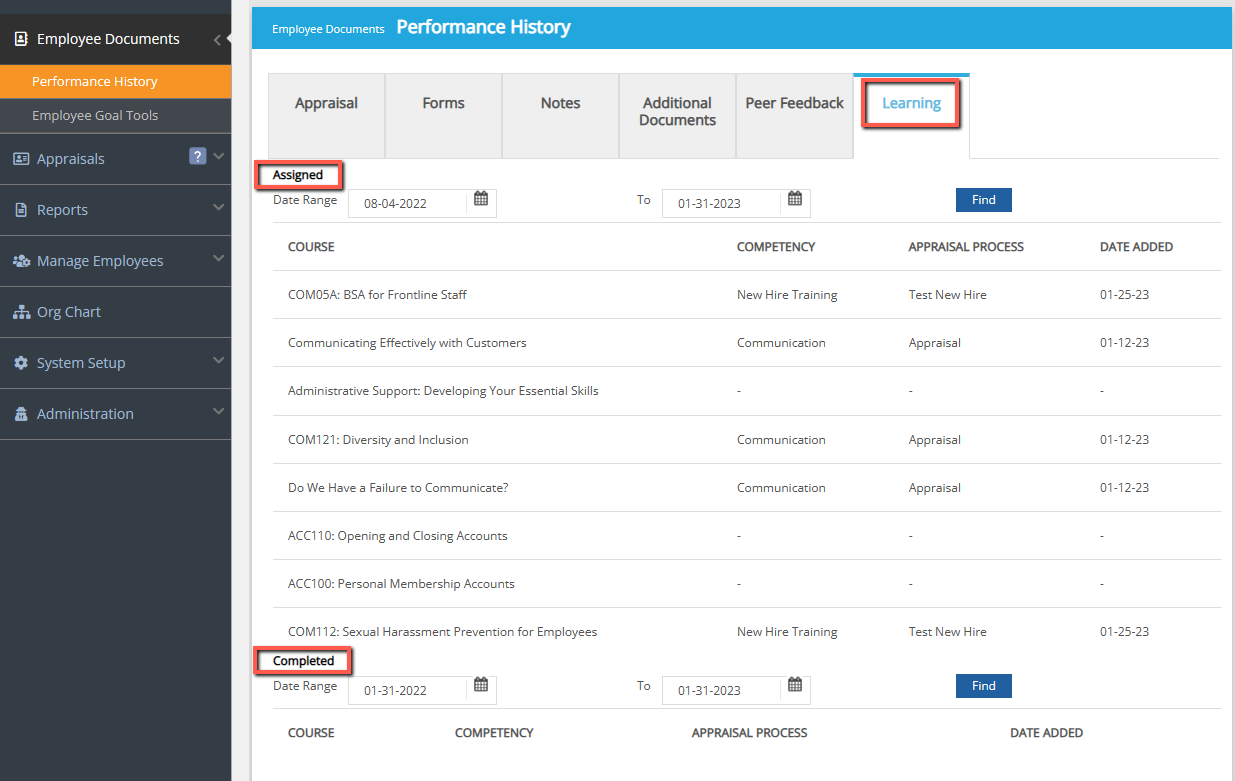Click COMPETENCY column header in Assigned table
The width and height of the screenshot is (1235, 781).
coord(776,247)
